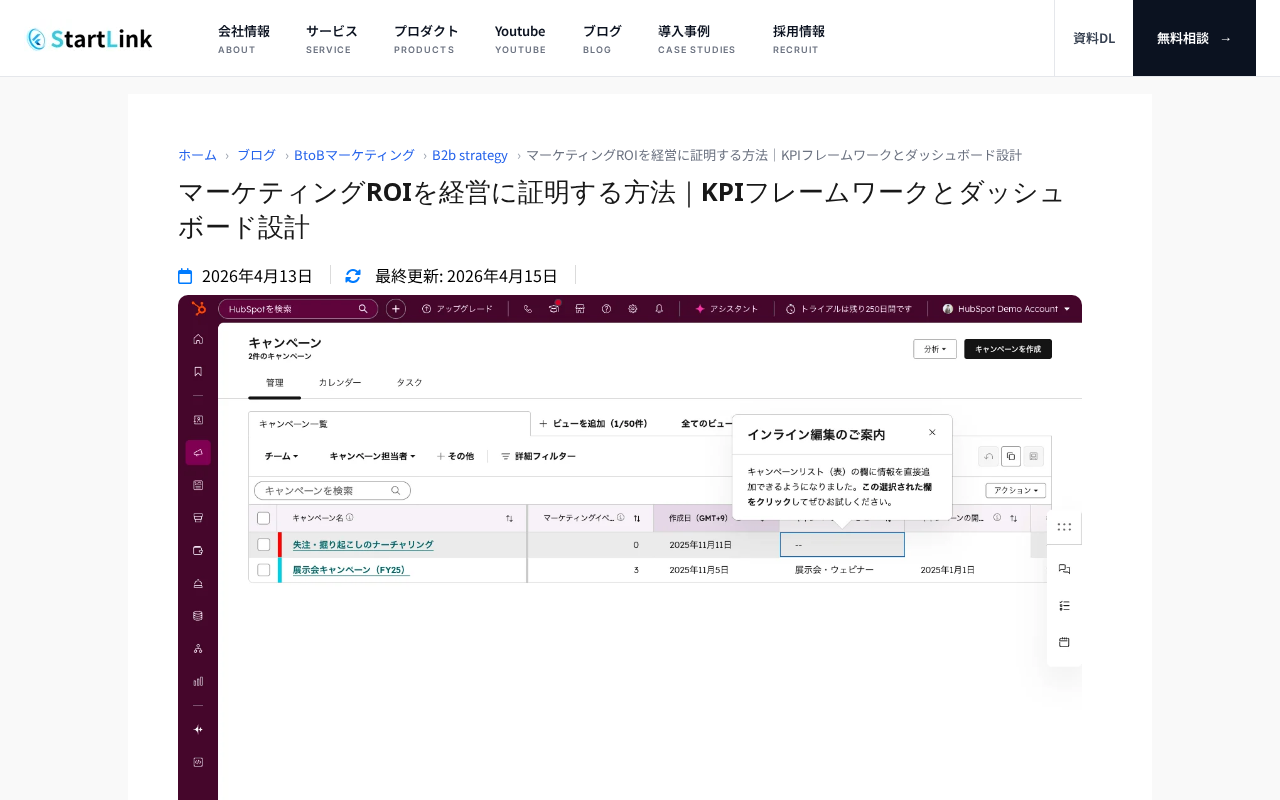Viewport: 1280px width, 800px height.
Task: Open the 会社情報 ABOUT menu
Action: 244,38
